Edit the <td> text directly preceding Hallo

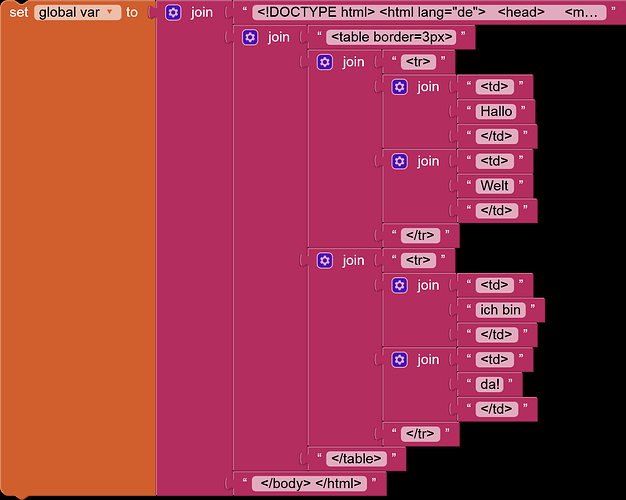point(494,87)
